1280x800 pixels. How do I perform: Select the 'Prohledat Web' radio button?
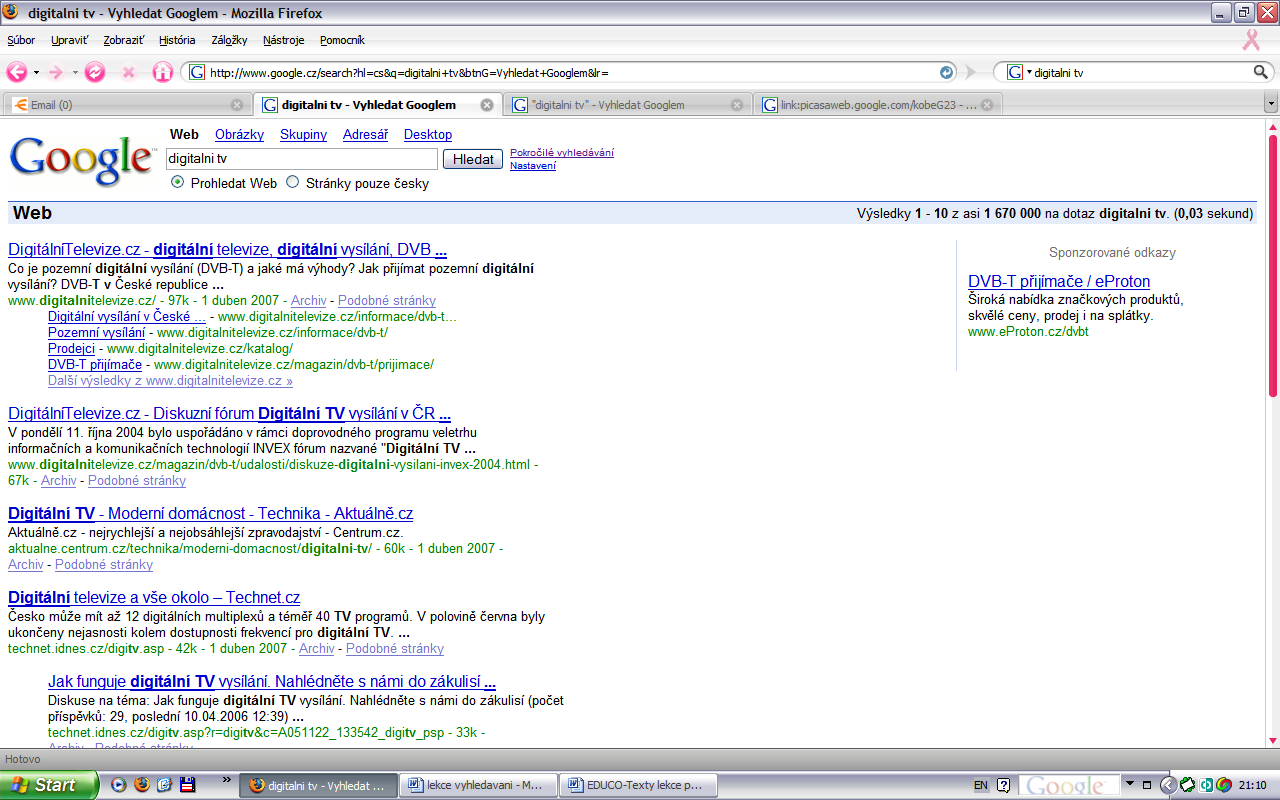tap(177, 182)
